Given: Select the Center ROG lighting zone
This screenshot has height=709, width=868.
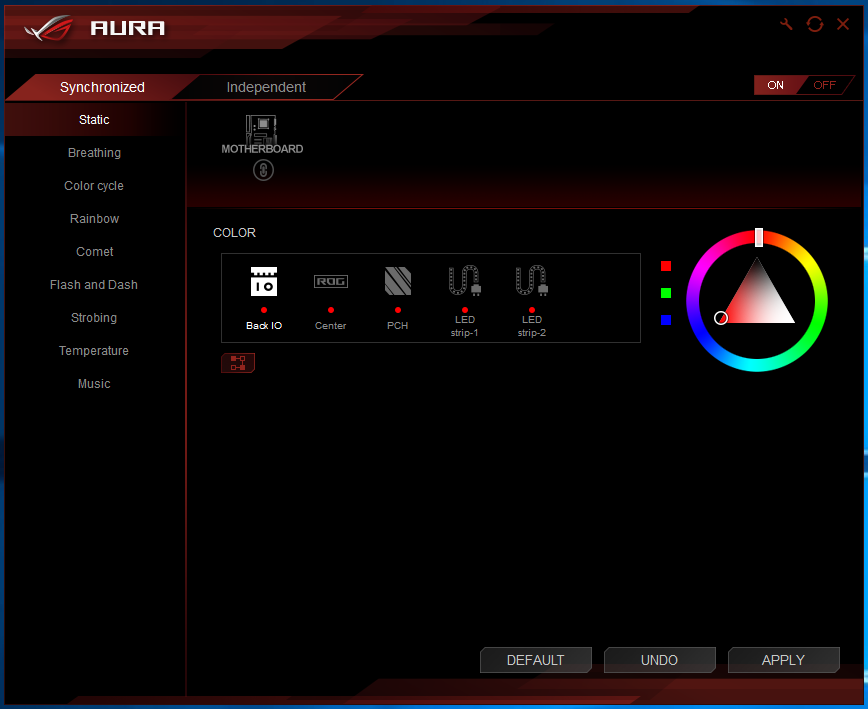Looking at the screenshot, I should pyautogui.click(x=330, y=302).
